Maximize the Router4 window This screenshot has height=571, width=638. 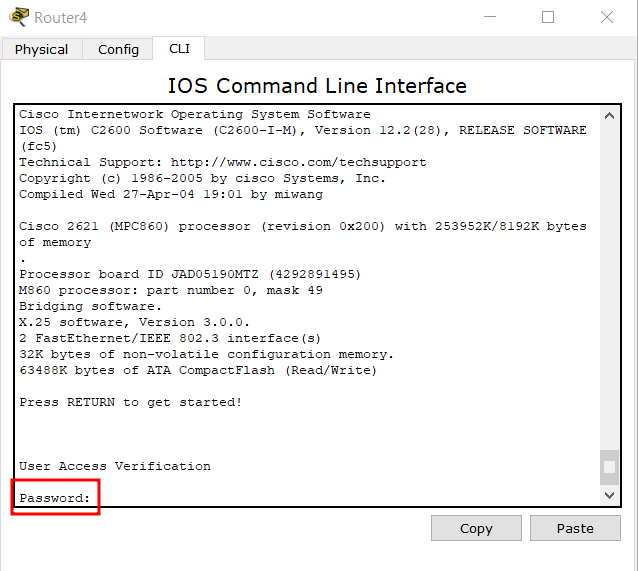[x=548, y=17]
